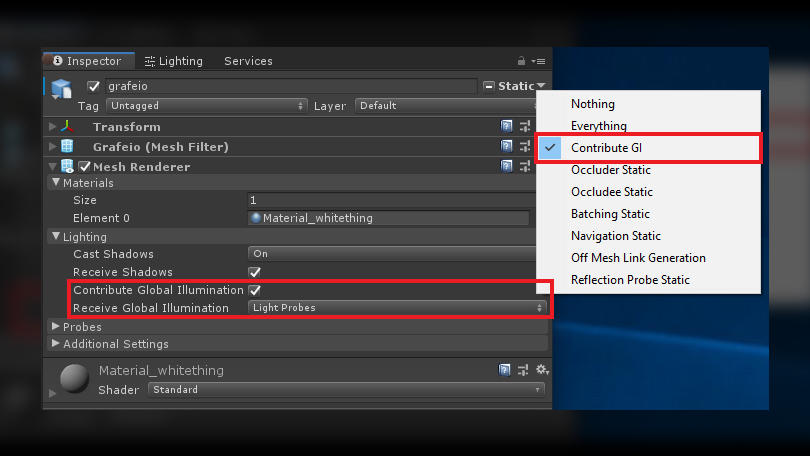The image size is (810, 456).
Task: Disable the Mesh Renderer checkbox
Action: (x=85, y=166)
